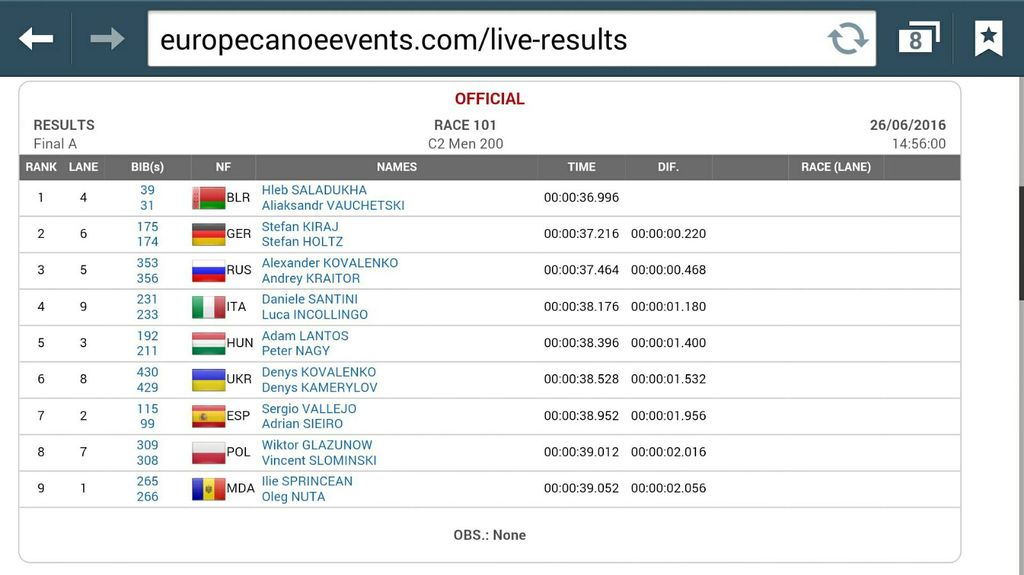Reload the page with refresh icon
Screen dimensions: 1024x575
click(x=848, y=39)
